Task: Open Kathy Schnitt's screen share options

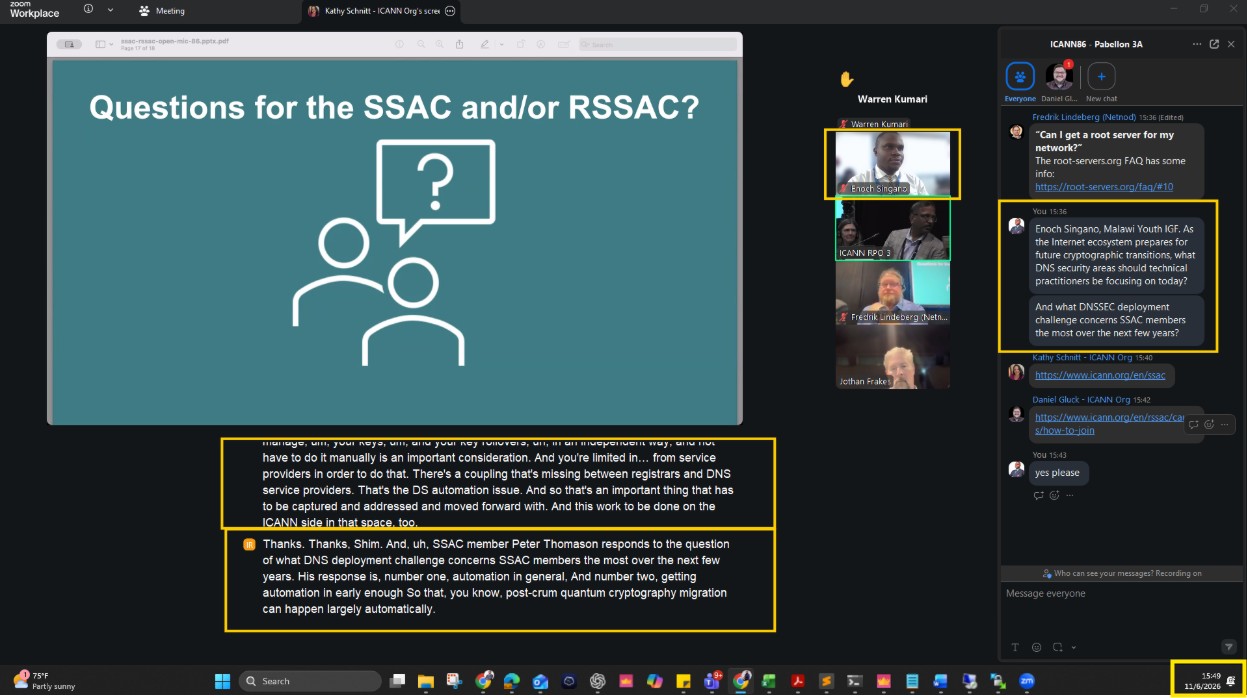Action: tap(450, 10)
